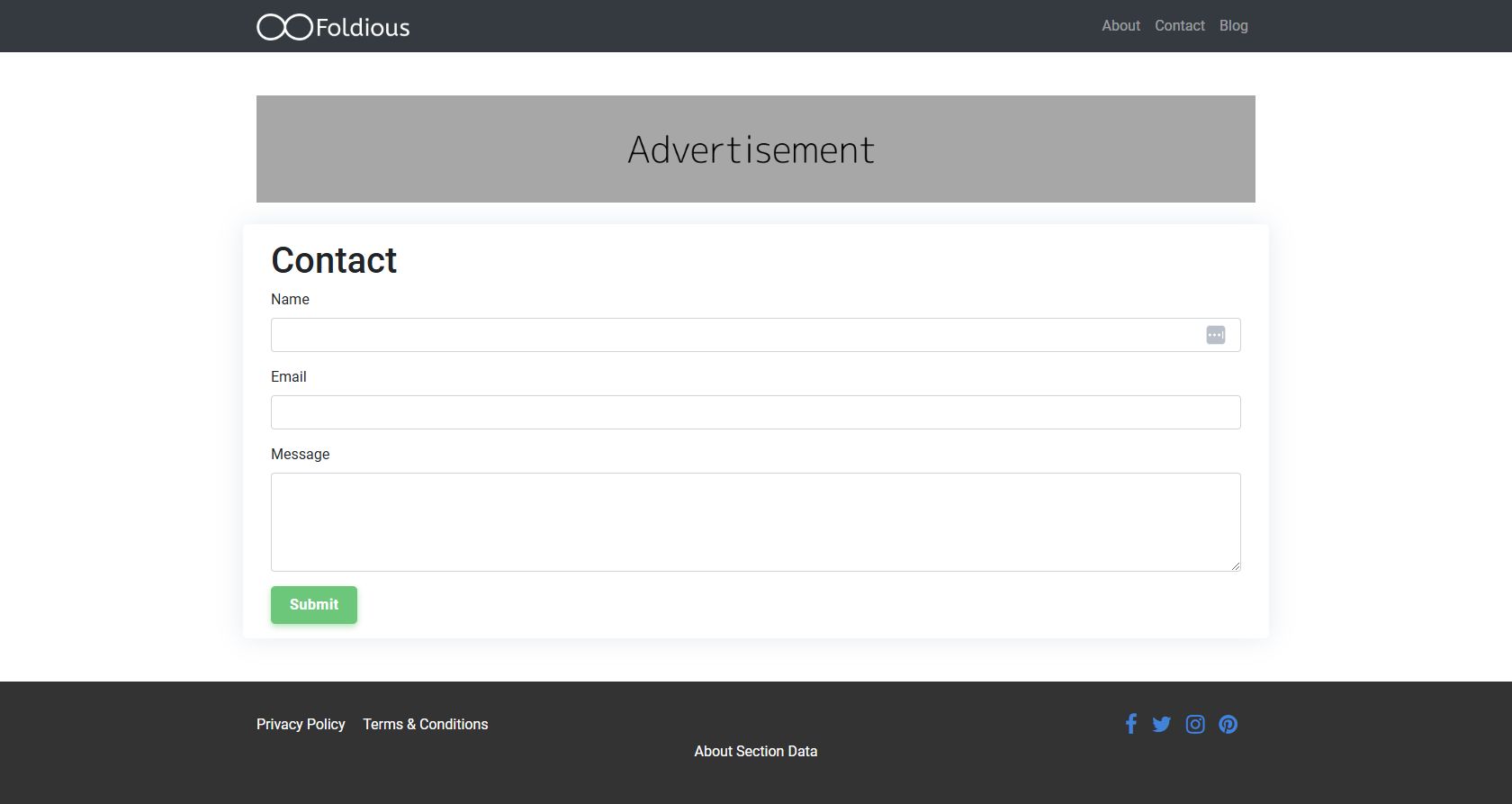Open the Blog nav menu item

coord(1234,26)
